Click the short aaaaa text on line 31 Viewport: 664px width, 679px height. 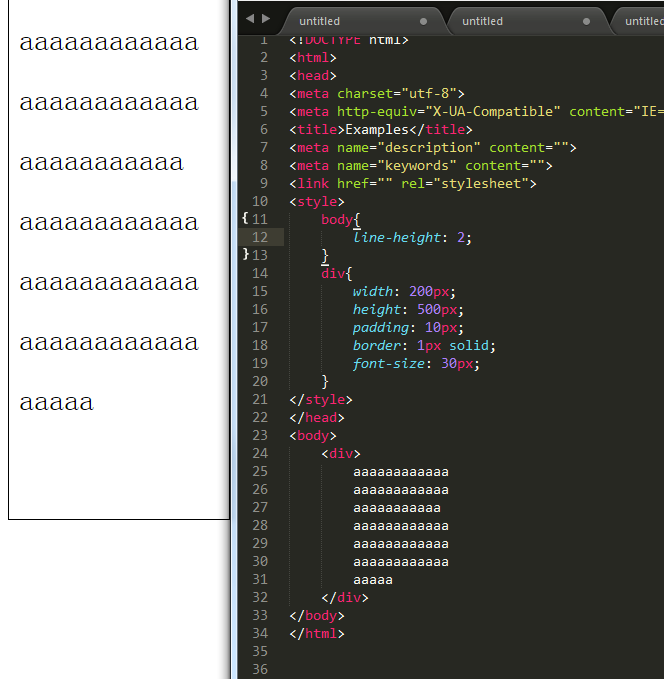373,580
